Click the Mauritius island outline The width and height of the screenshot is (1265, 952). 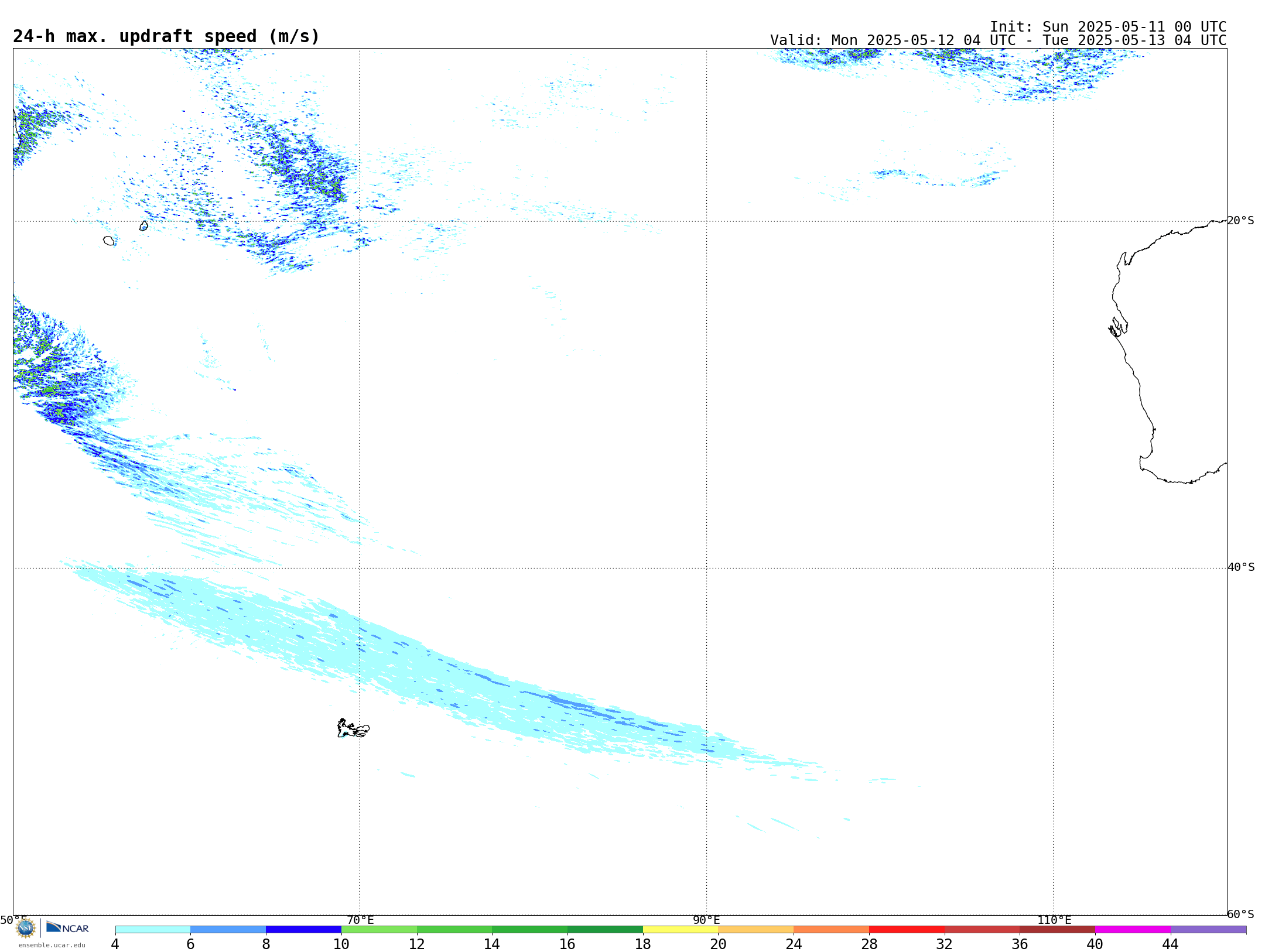click(x=143, y=225)
